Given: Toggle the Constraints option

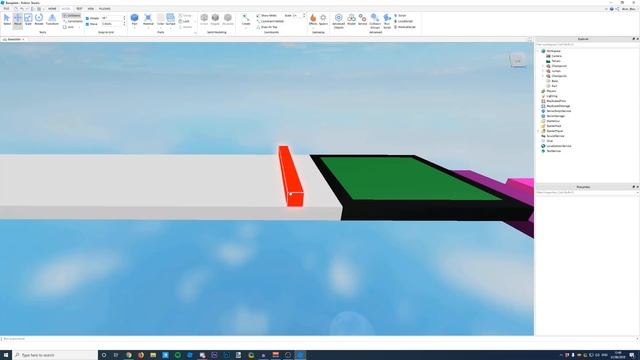Looking at the screenshot, I should click(x=73, y=21).
